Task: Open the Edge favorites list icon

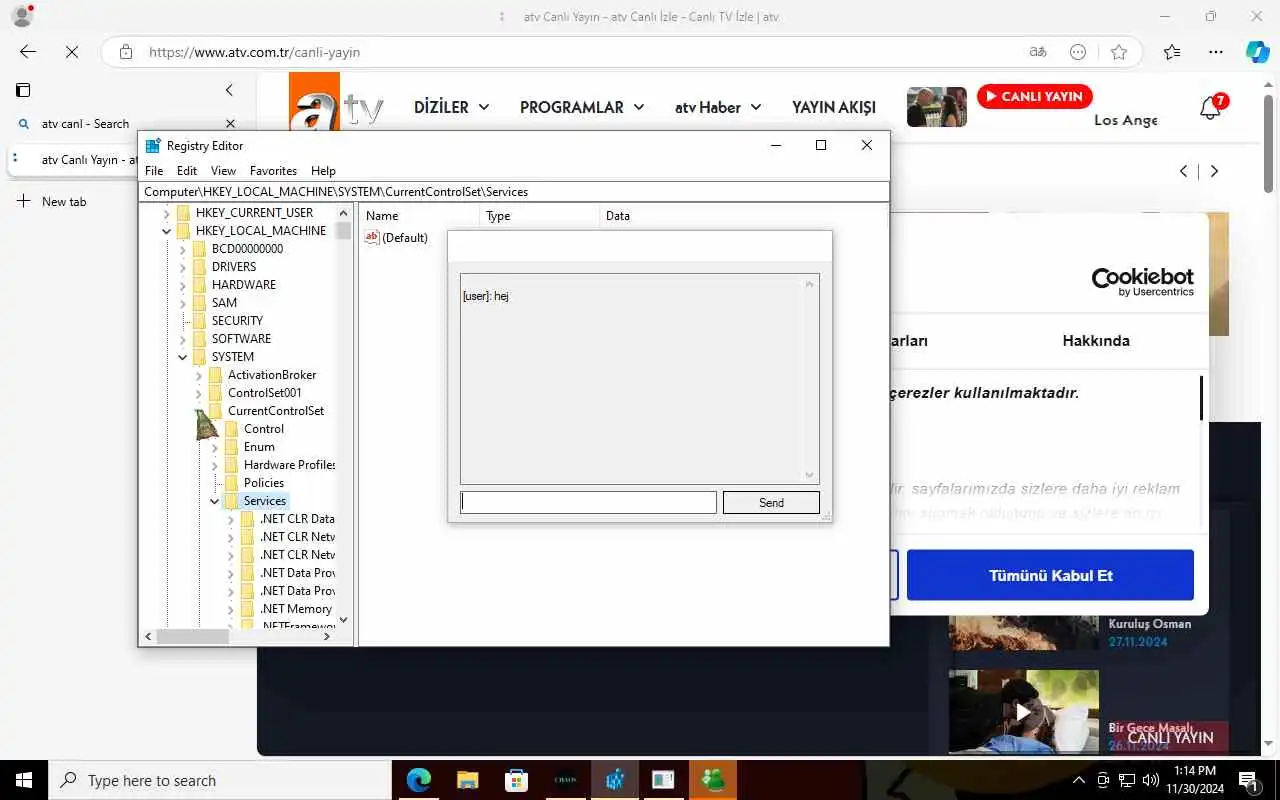Action: click(x=1172, y=52)
